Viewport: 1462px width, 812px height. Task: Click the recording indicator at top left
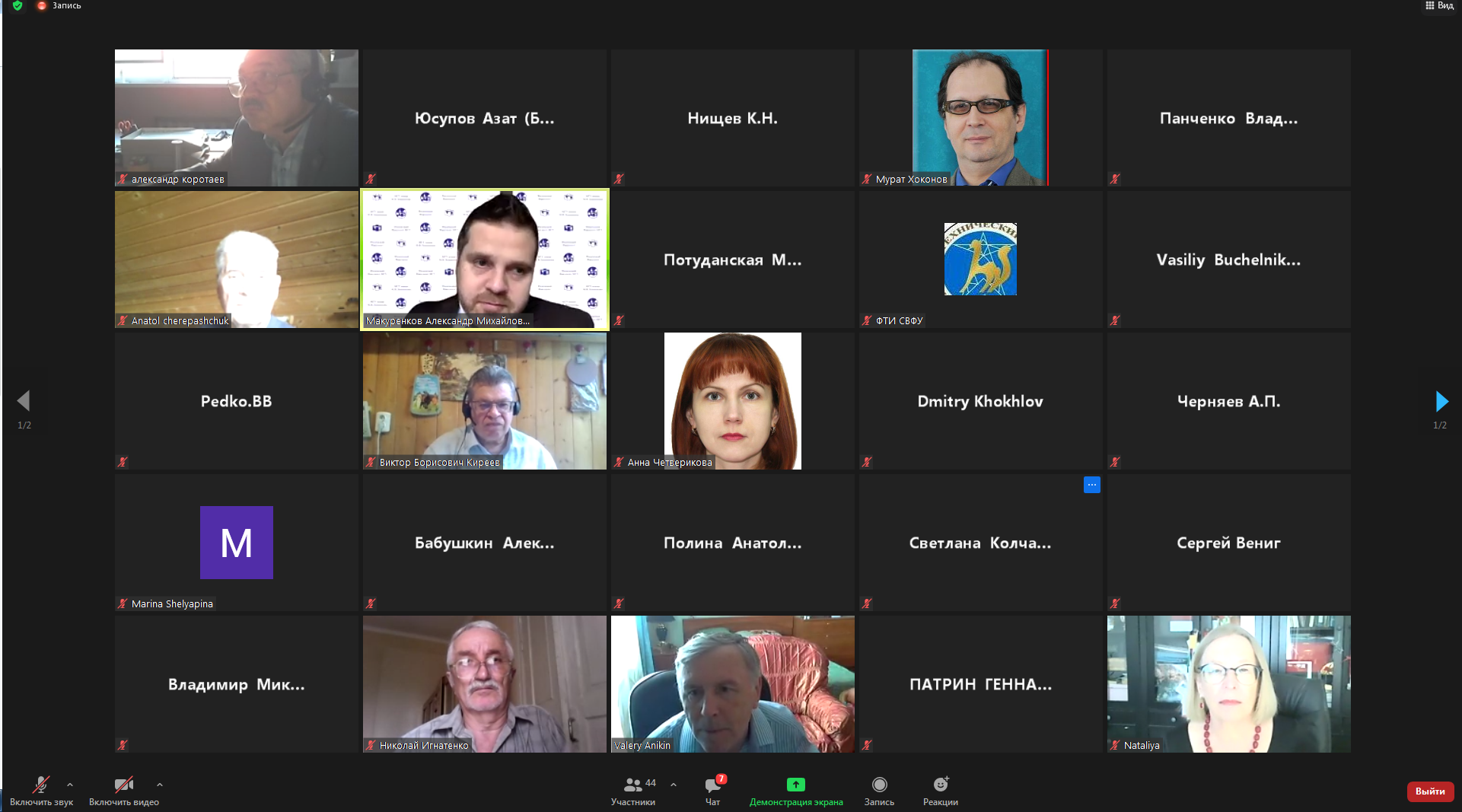[59, 5]
